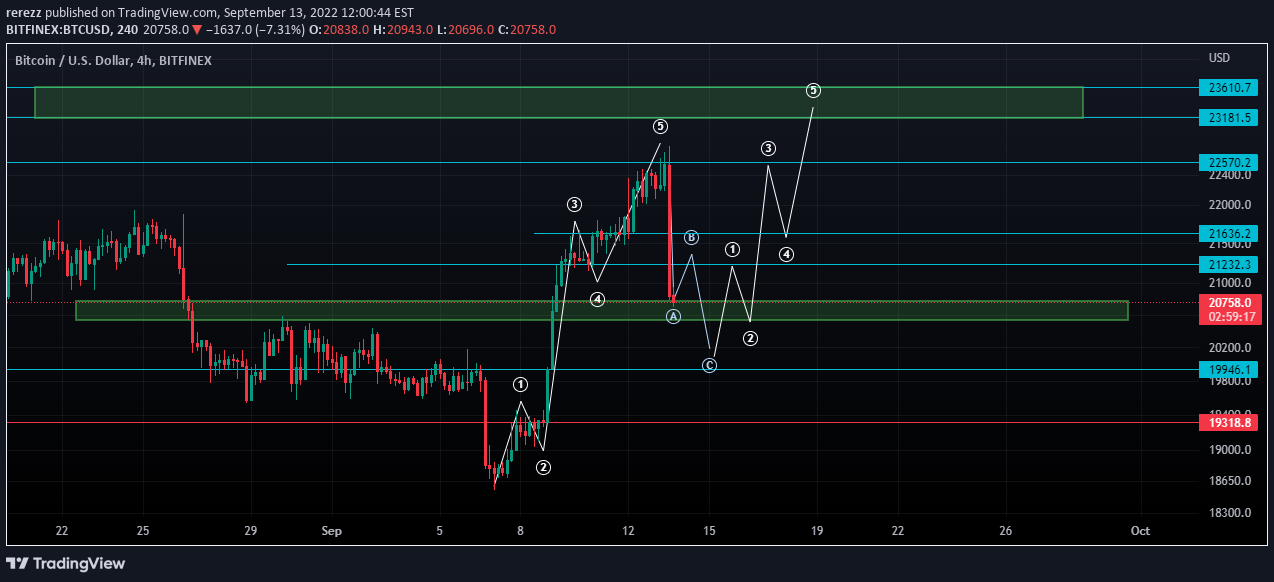The image size is (1274, 582).
Task: Select wave 5 label inside upper green zone
Action: (x=814, y=91)
